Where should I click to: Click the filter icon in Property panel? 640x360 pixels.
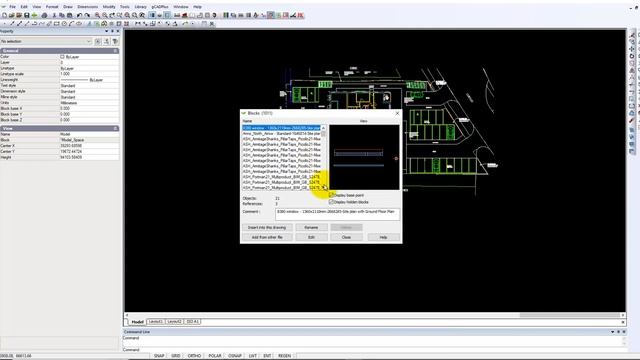116,41
